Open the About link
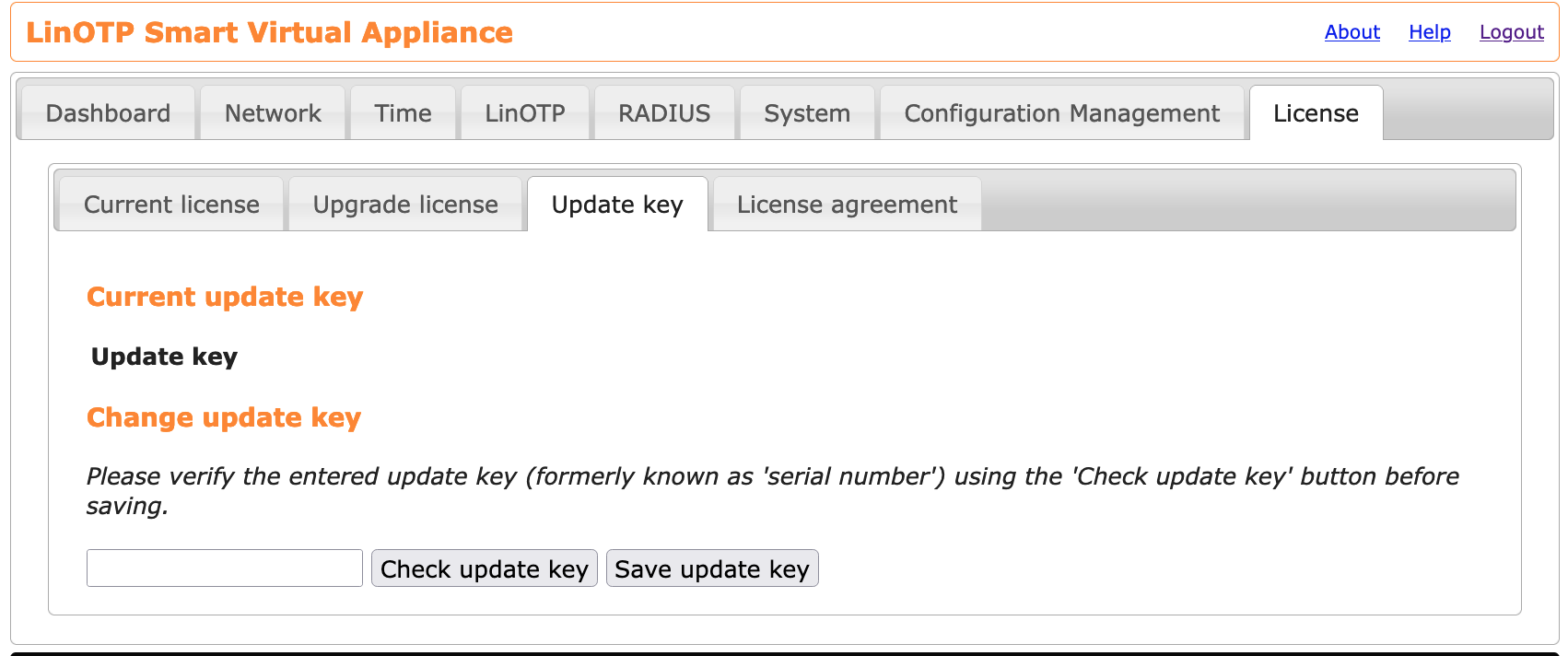The height and width of the screenshot is (656, 1568). (x=1352, y=32)
